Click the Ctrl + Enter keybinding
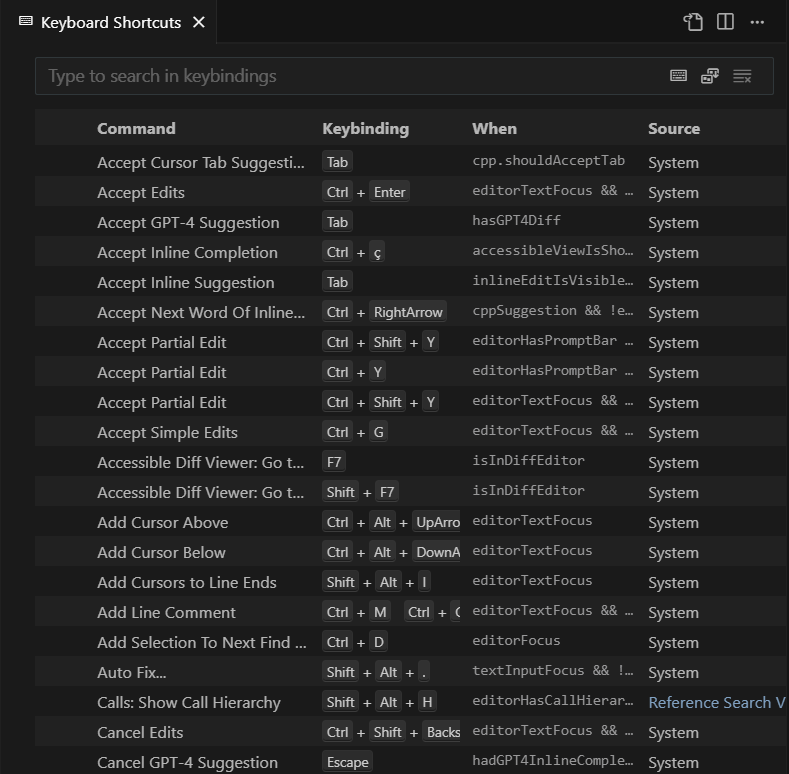This screenshot has height=774, width=789. 366,192
